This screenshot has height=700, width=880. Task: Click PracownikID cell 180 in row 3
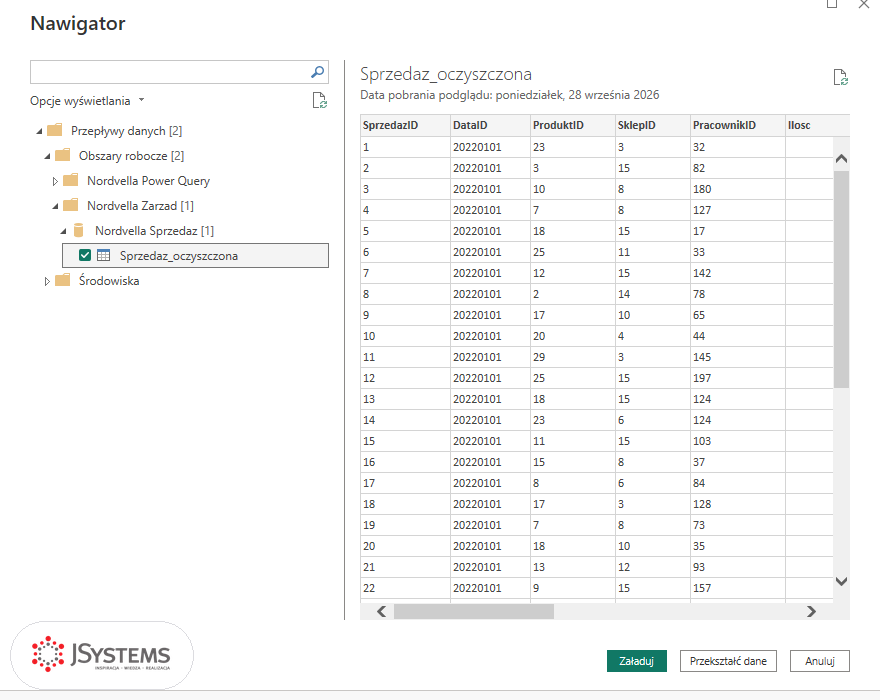(737, 189)
